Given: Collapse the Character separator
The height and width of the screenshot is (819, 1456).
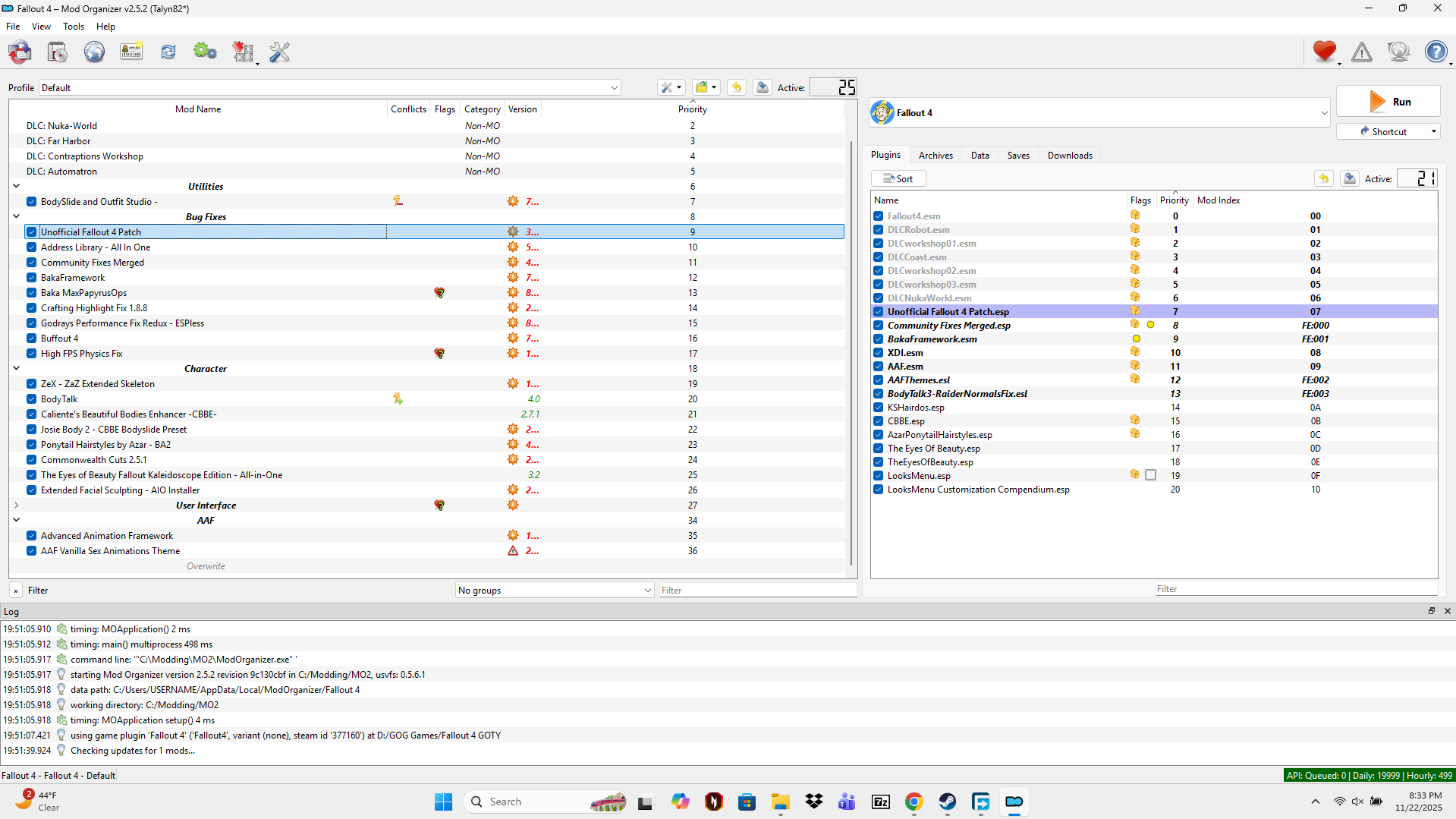Looking at the screenshot, I should click(x=16, y=368).
